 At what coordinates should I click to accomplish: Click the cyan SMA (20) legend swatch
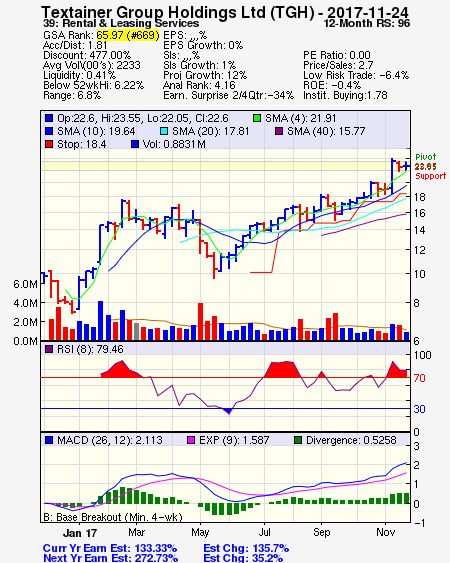[x=164, y=131]
